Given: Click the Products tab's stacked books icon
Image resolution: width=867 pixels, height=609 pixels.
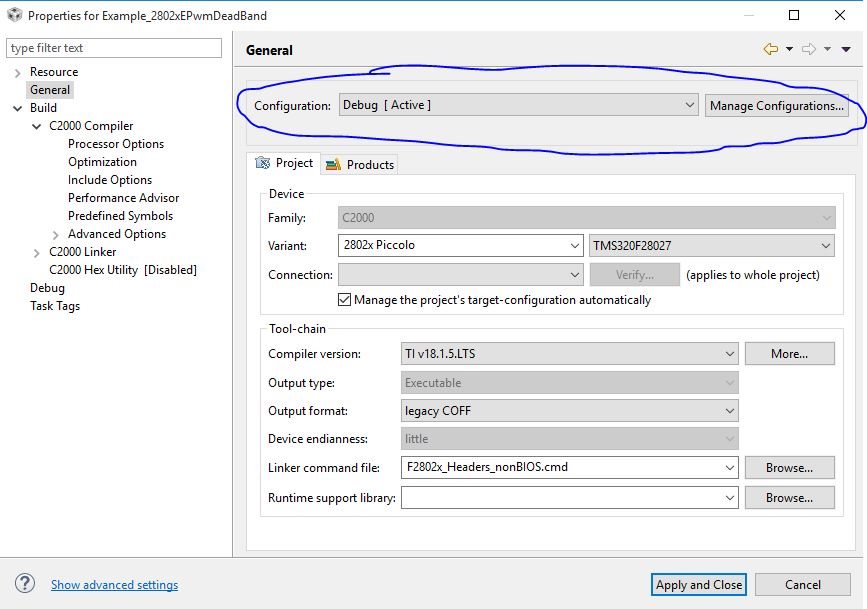Looking at the screenshot, I should (331, 164).
